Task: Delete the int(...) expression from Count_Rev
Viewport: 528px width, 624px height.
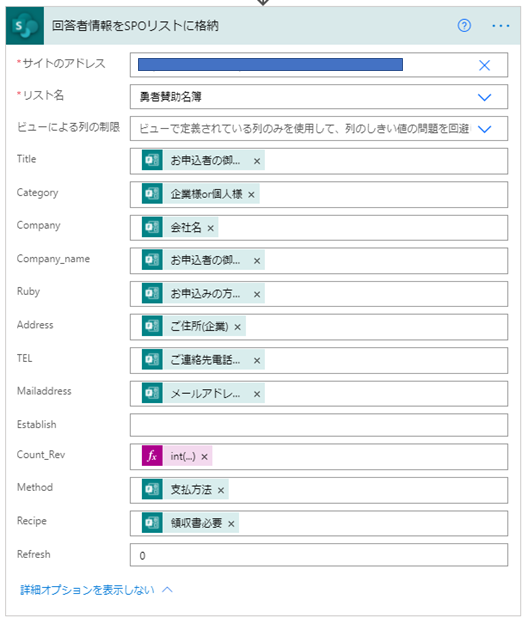Action: coord(204,457)
